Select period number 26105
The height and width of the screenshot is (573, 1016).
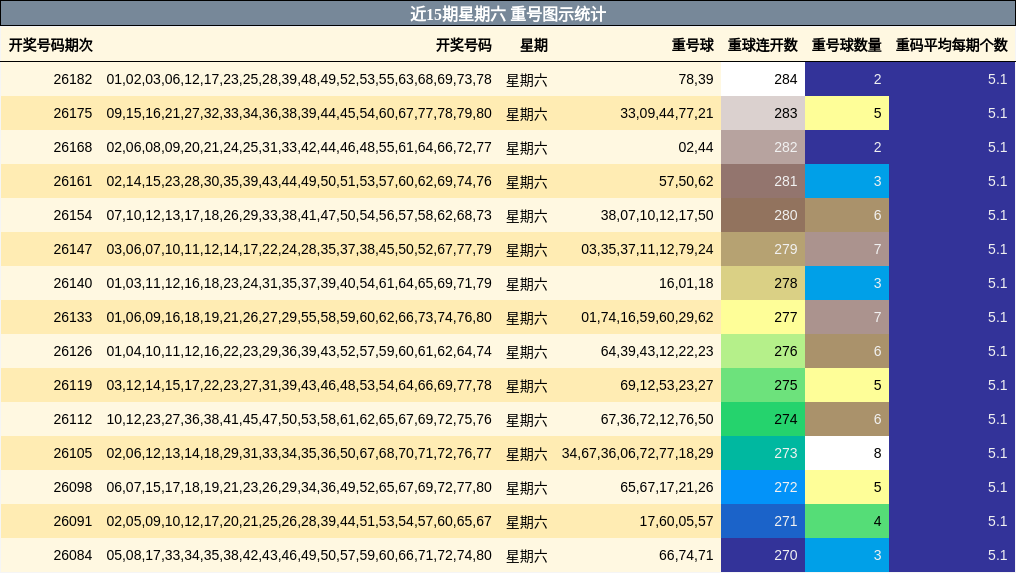click(x=73, y=453)
